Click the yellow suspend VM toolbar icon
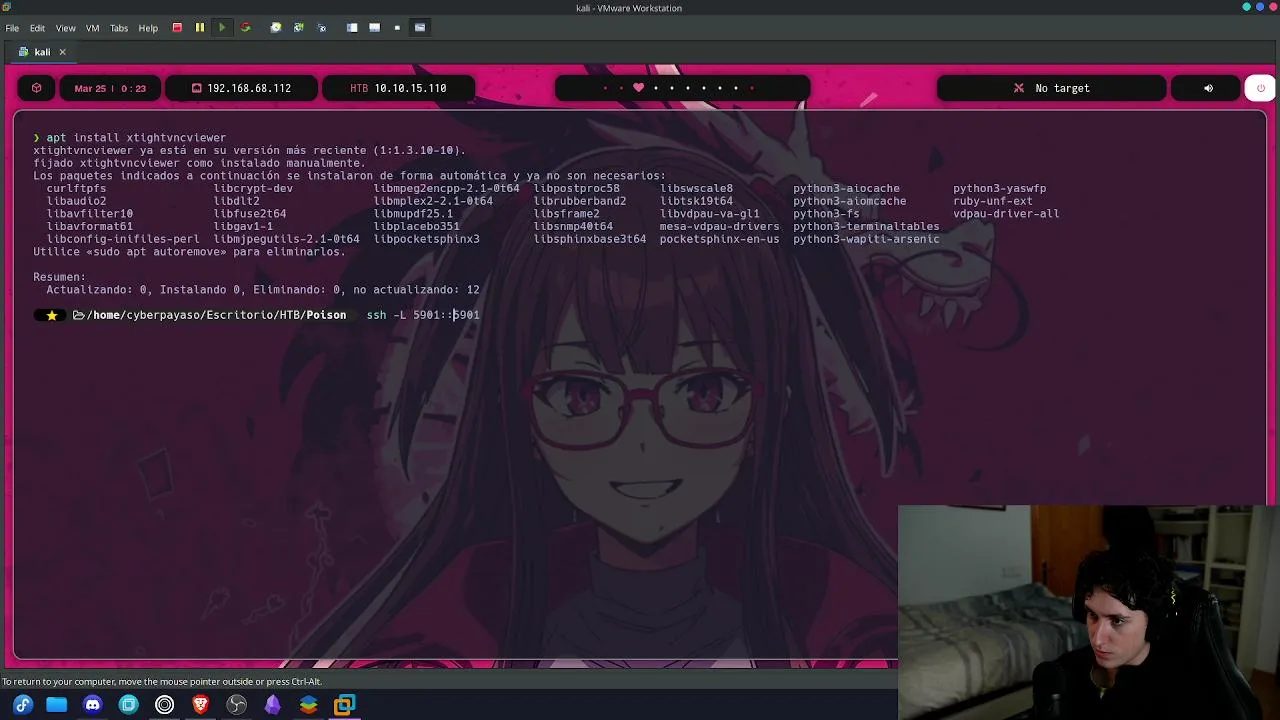 pyautogui.click(x=199, y=28)
